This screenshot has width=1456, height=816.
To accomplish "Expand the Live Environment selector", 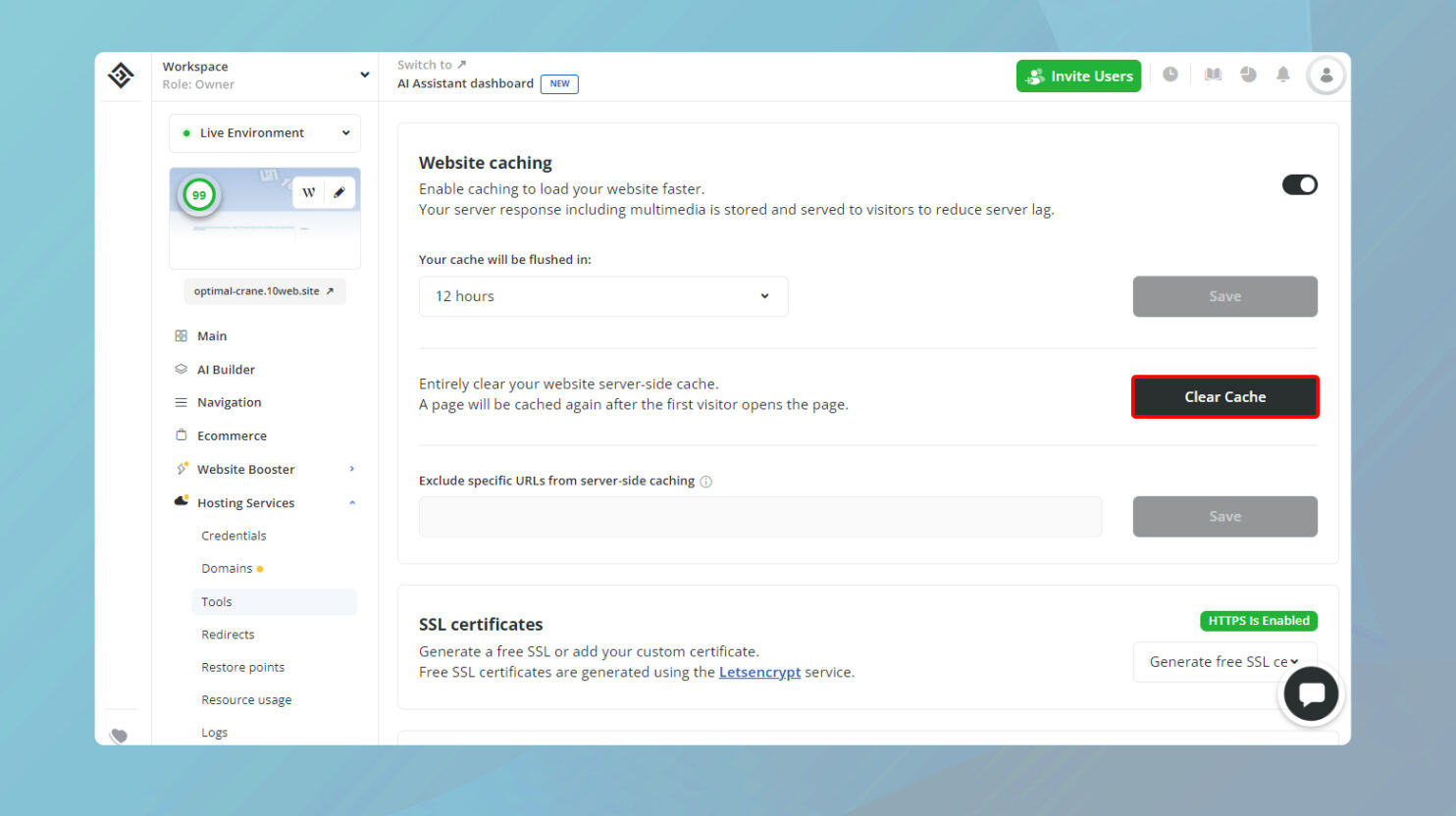I will (265, 133).
